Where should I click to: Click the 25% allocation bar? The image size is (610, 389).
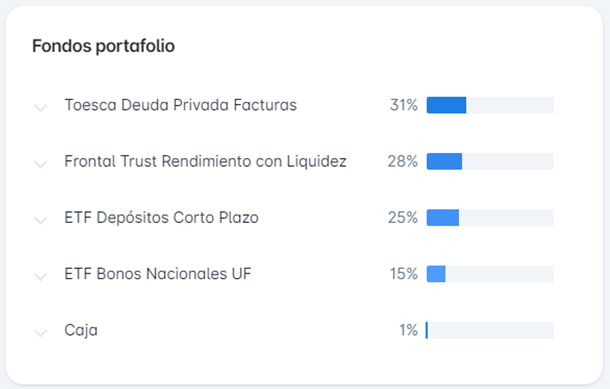(x=490, y=217)
